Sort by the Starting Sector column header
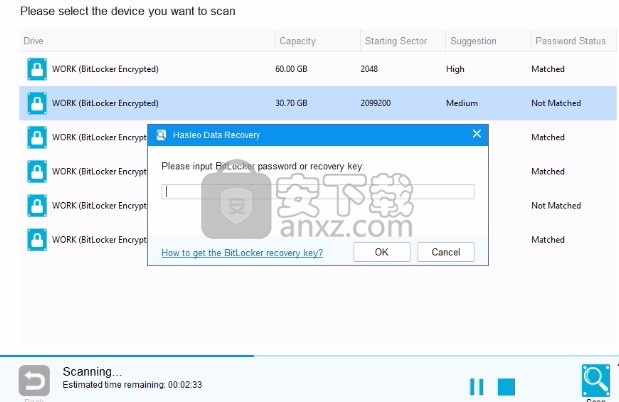 pos(403,41)
